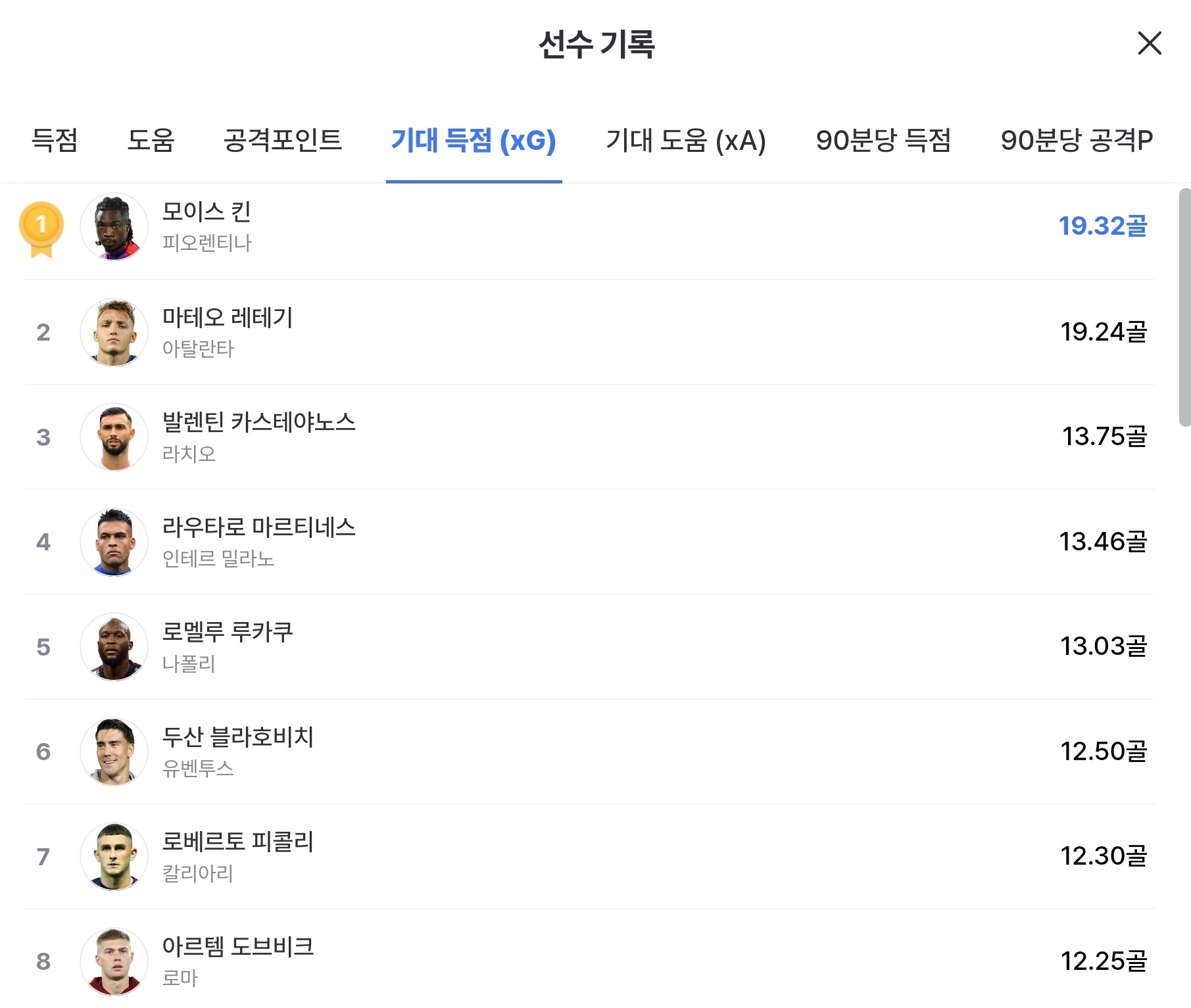This screenshot has height=1008, width=1191.
Task: Click the 기대 득점 (xG) tab
Action: [474, 140]
